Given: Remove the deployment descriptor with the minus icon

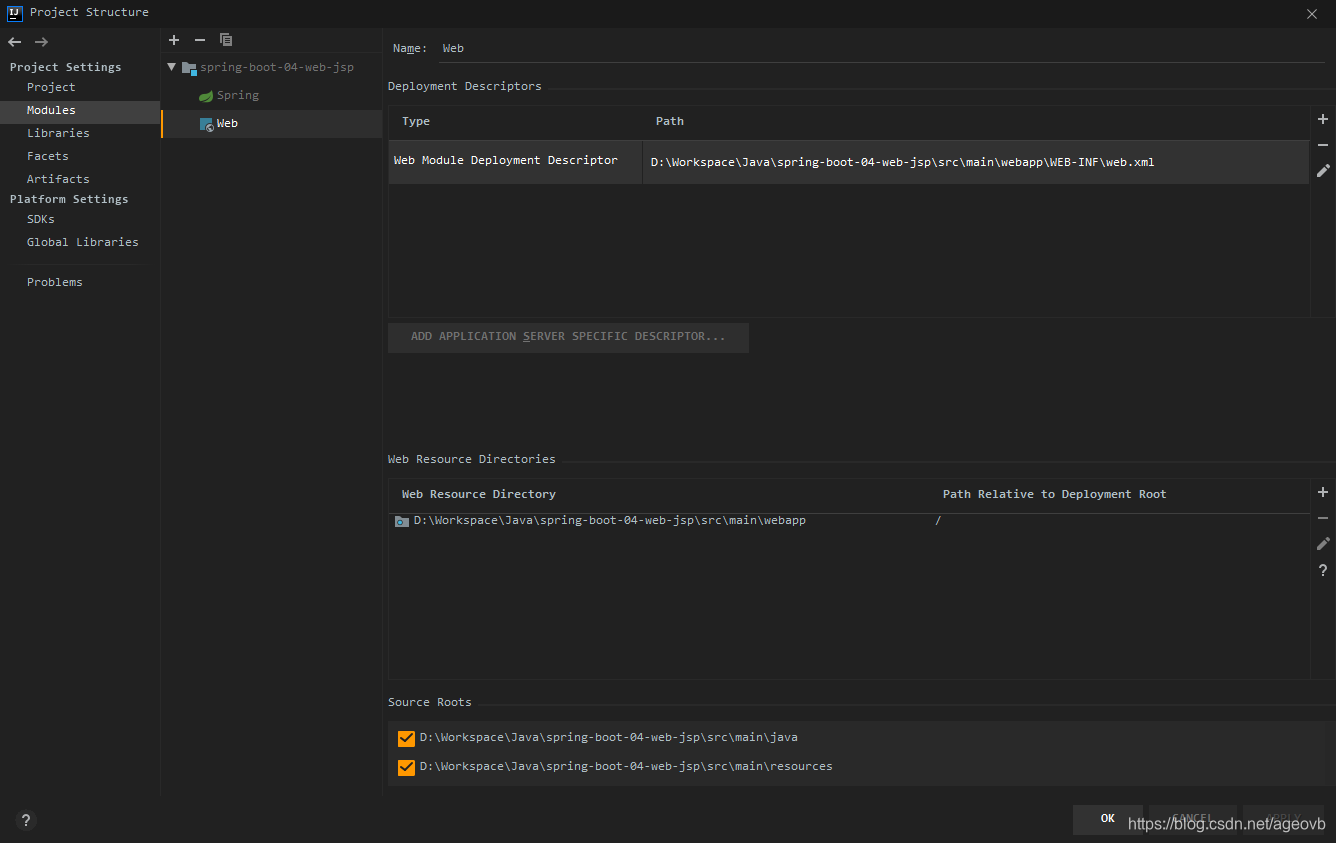Looking at the screenshot, I should tap(1323, 146).
